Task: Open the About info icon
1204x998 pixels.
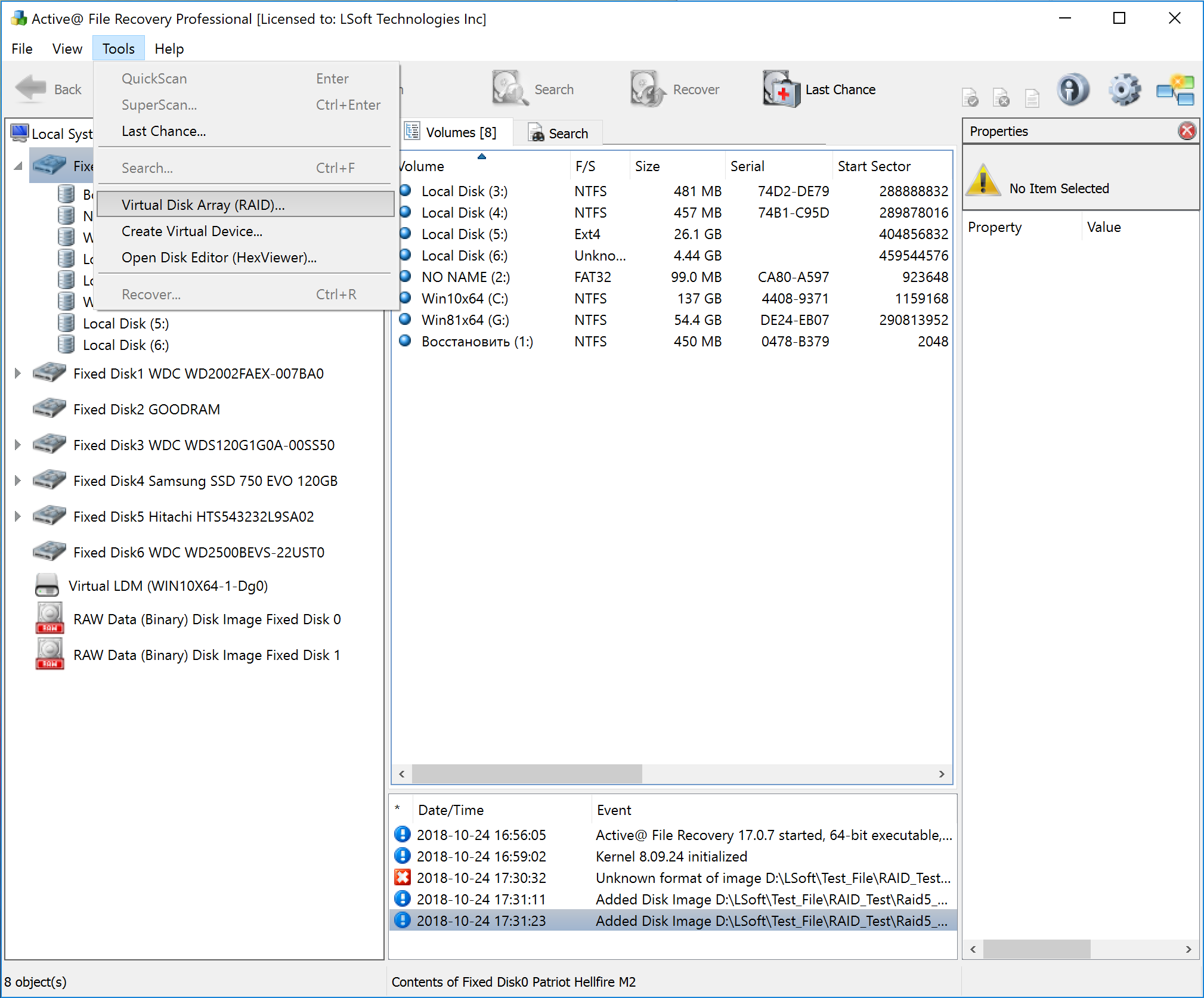Action: (1073, 90)
